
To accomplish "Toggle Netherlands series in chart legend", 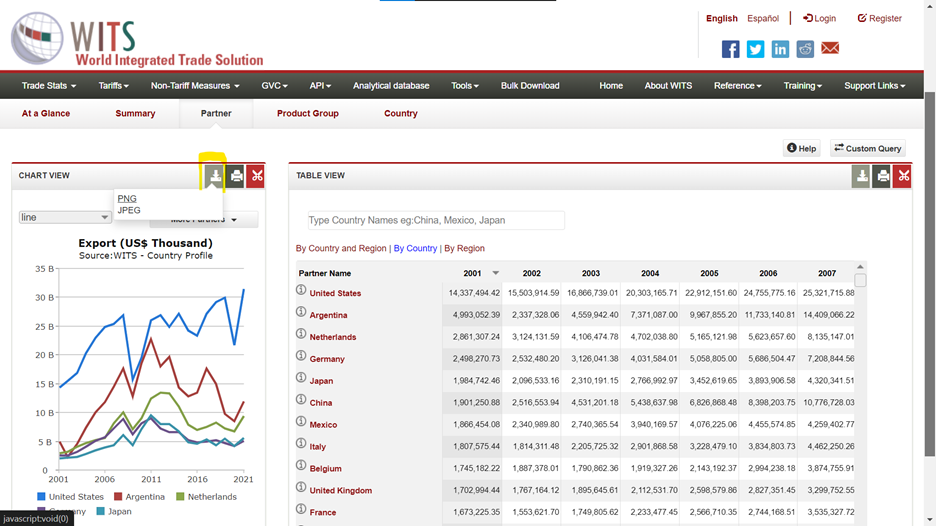I will 207,497.
